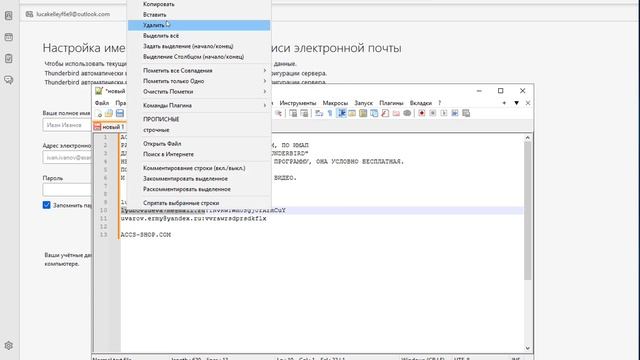640x360 pixels.
Task: Choose 'ПРОПИСНЫЕ' uppercase menu item
Action: pyautogui.click(x=199, y=119)
